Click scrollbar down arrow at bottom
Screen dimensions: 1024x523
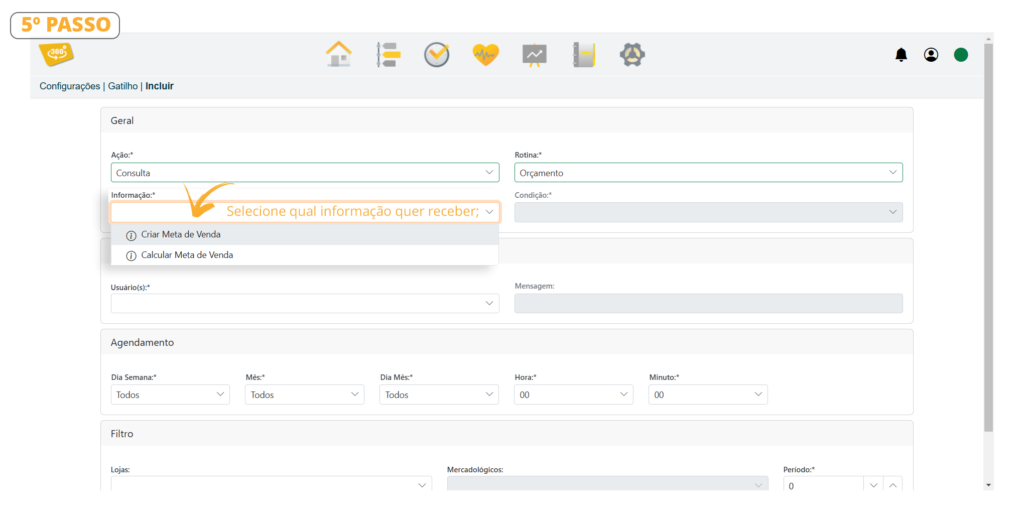point(988,485)
